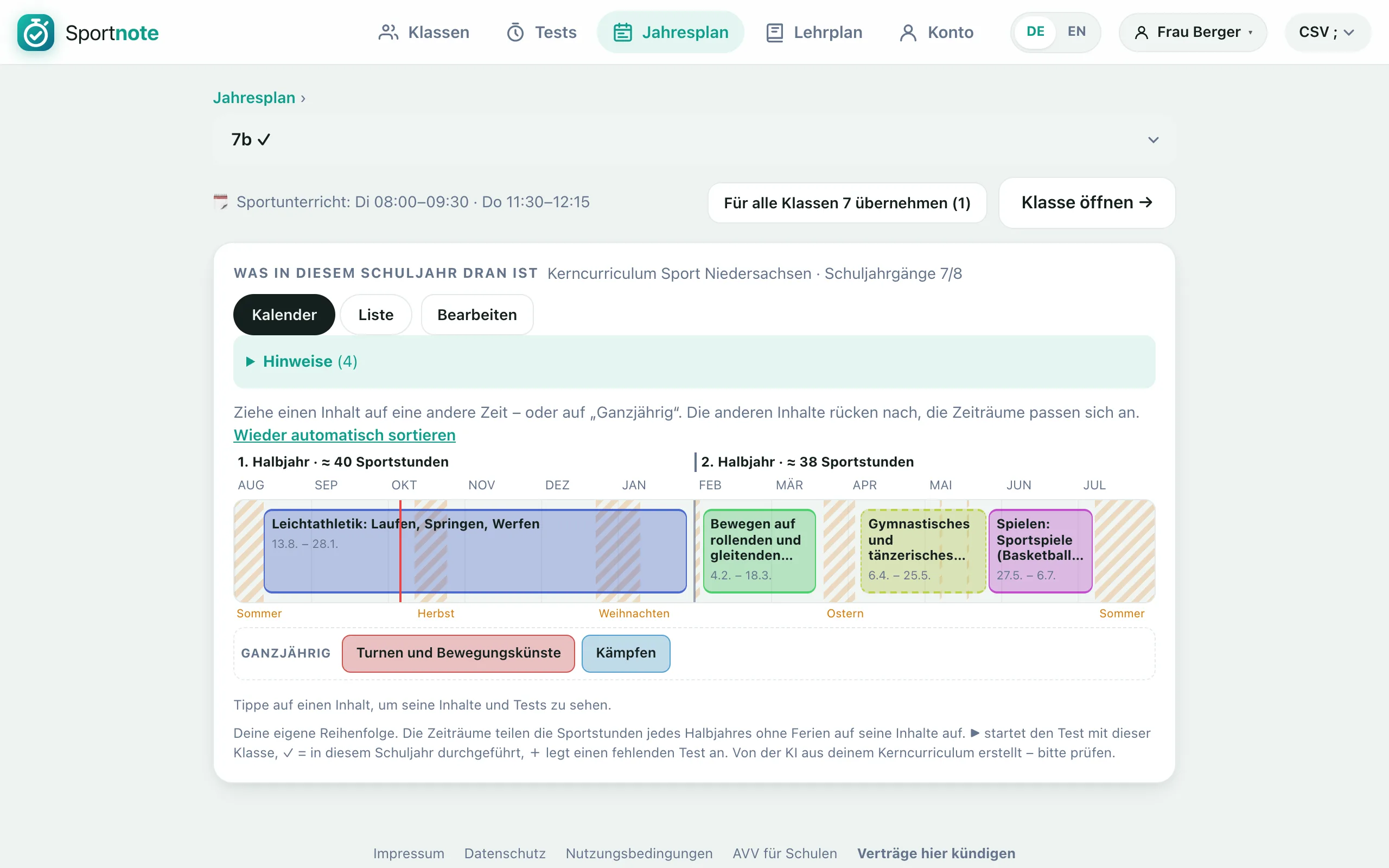
Task: Open the Frau Berger user menu
Action: [x=1193, y=32]
